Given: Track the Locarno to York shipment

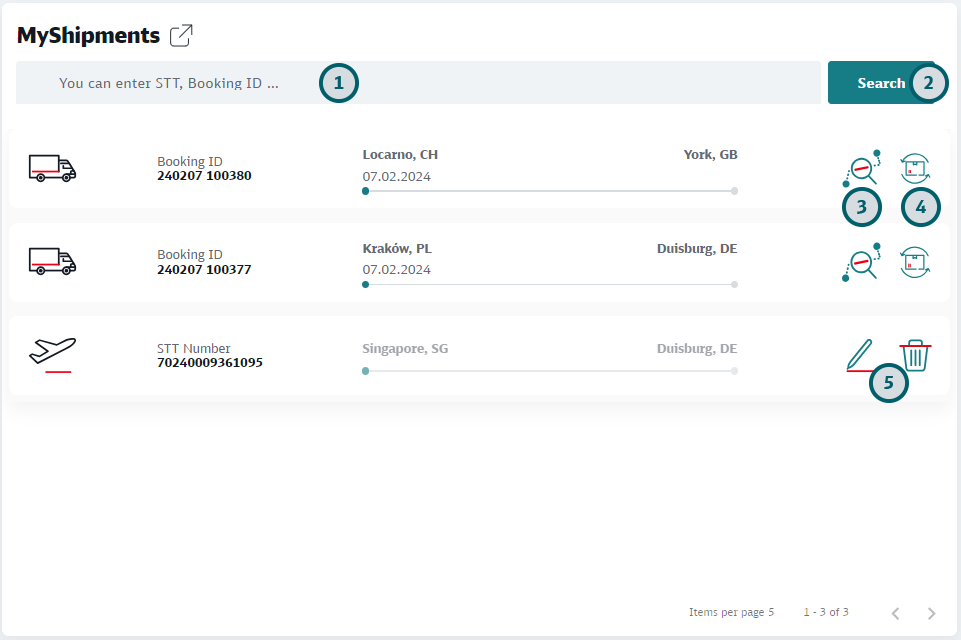Looking at the screenshot, I should [860, 168].
